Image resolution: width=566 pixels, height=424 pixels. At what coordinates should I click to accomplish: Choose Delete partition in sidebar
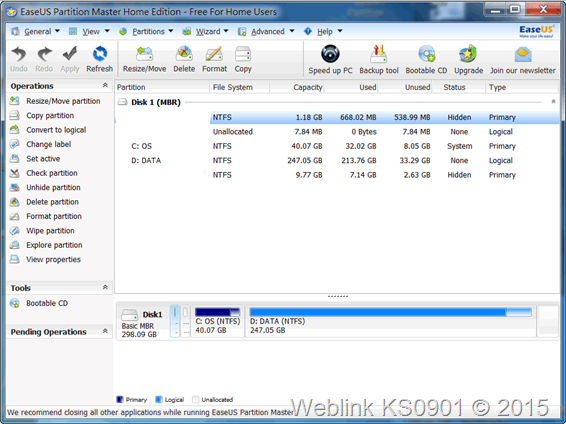(x=45, y=202)
